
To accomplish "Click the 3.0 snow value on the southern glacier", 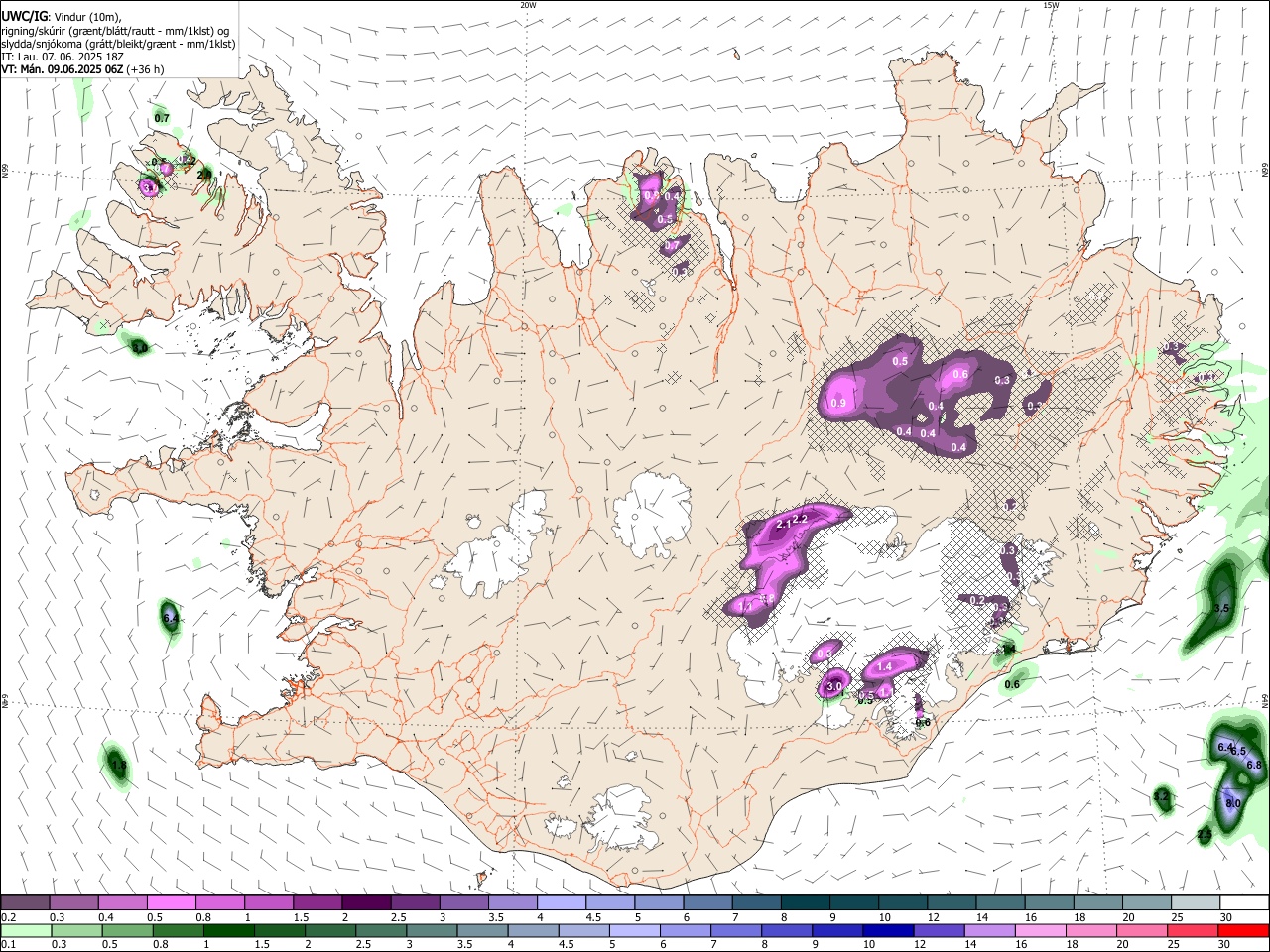I will [834, 686].
